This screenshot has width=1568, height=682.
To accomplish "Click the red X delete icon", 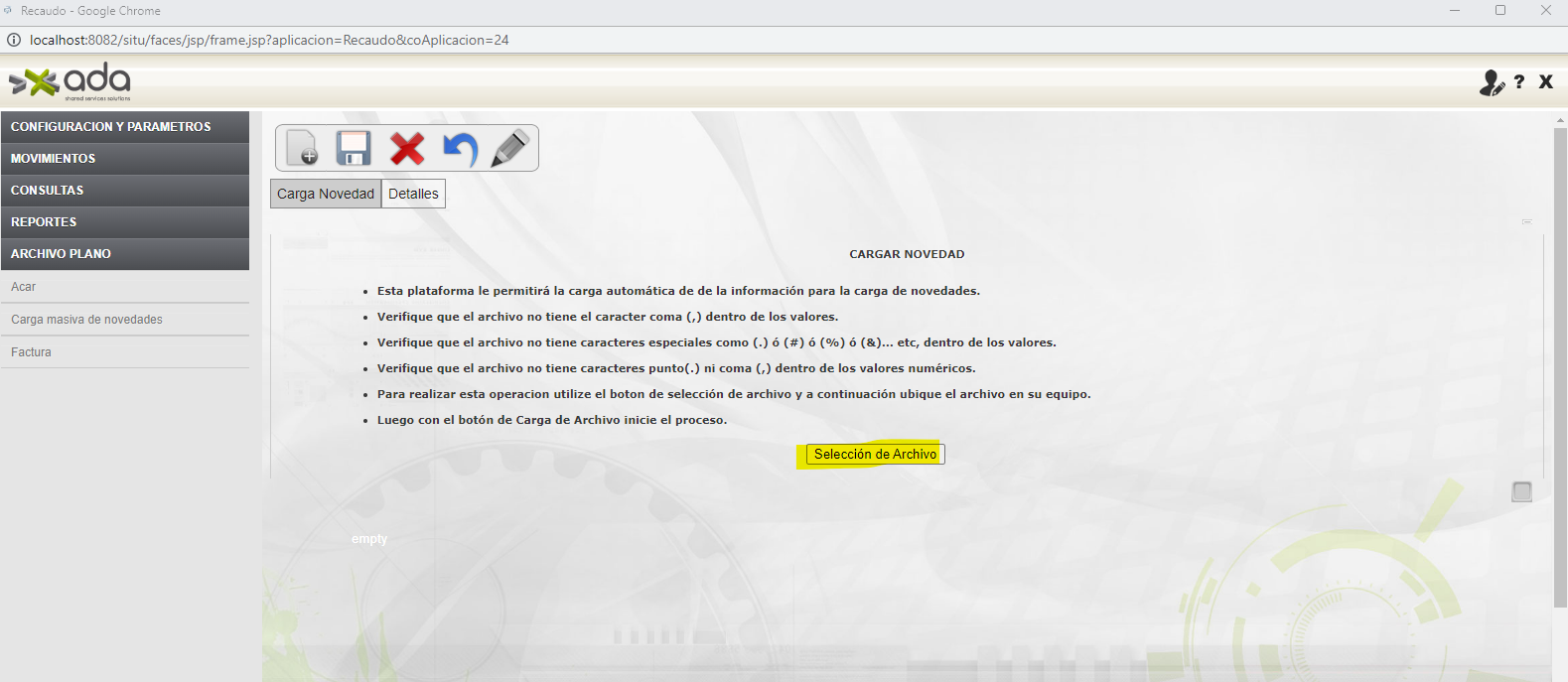I will click(x=406, y=148).
